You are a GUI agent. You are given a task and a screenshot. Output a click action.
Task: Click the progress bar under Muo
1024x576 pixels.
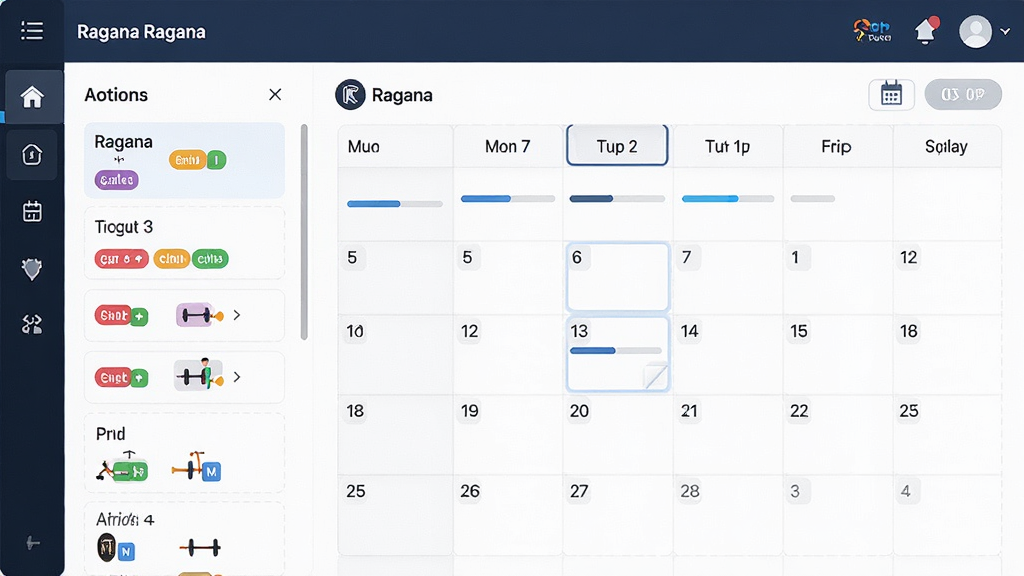(x=394, y=204)
